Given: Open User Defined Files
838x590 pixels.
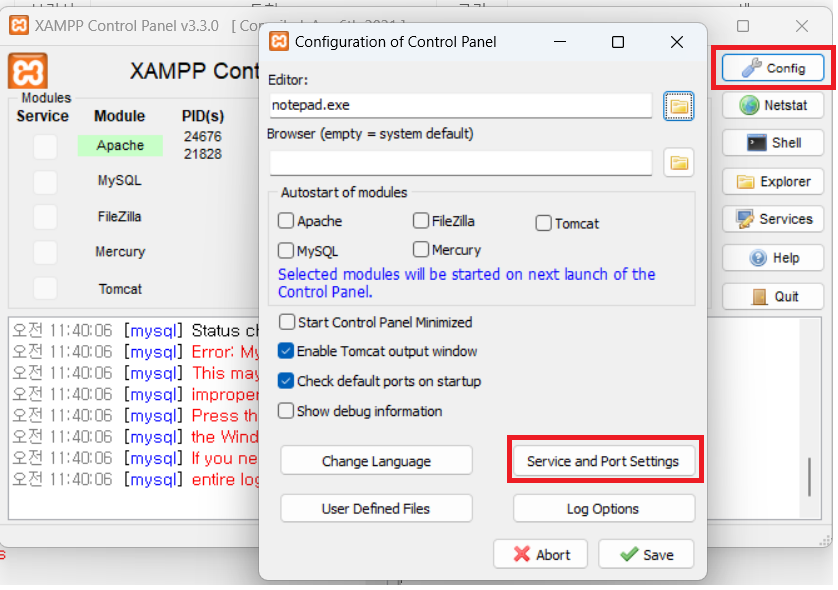Looking at the screenshot, I should point(376,508).
